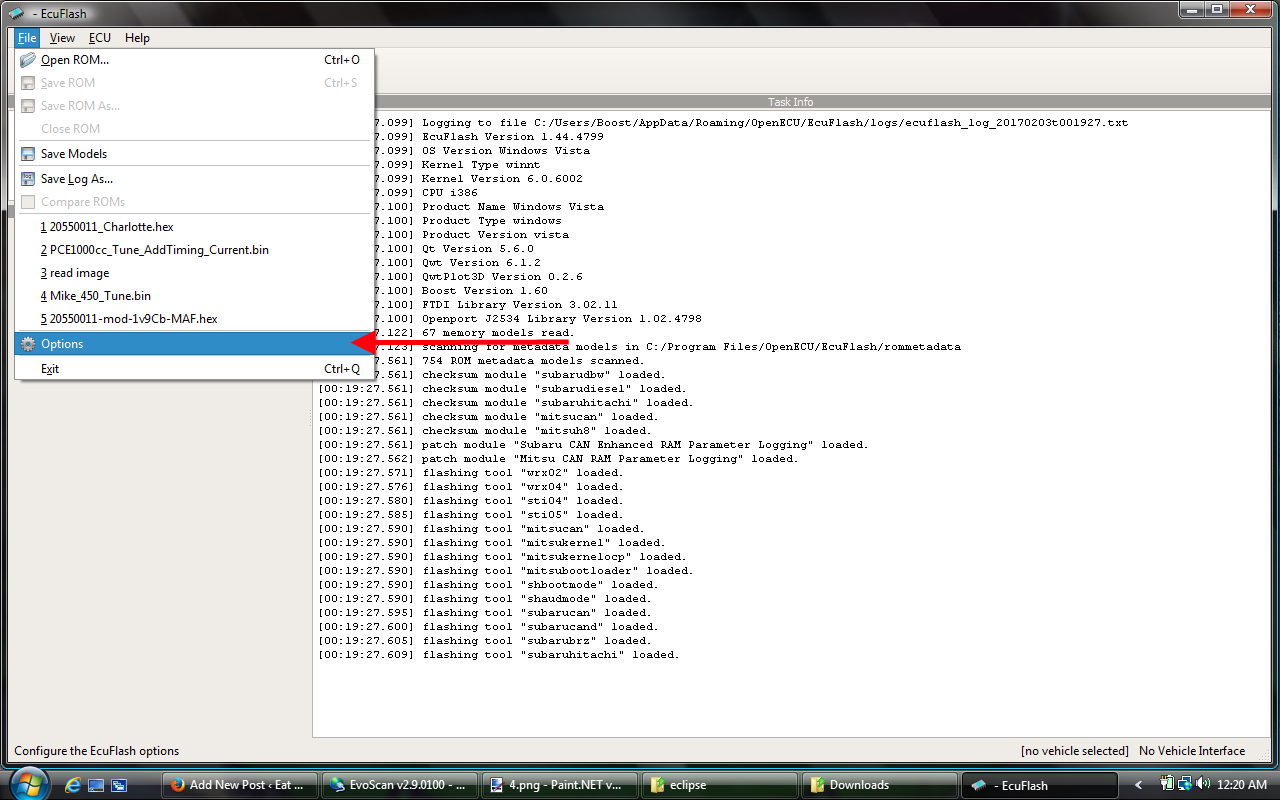
Task: Click the network tray icon
Action: pyautogui.click(x=1183, y=785)
